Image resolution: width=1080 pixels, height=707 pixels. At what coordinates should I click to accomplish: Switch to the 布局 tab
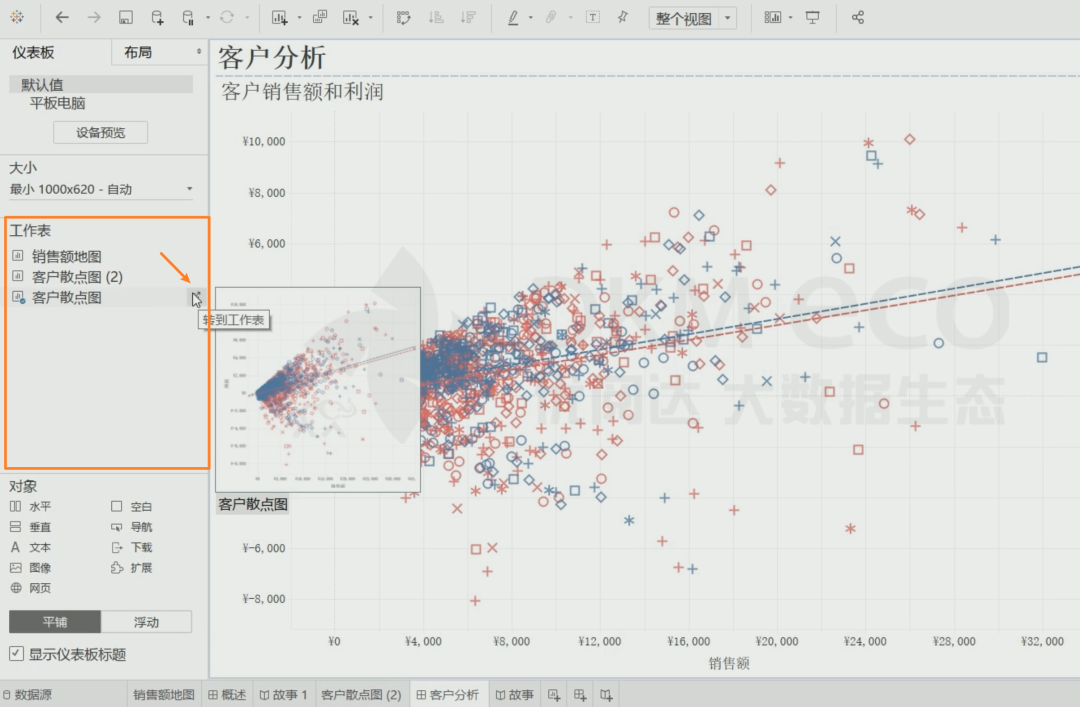tap(157, 52)
